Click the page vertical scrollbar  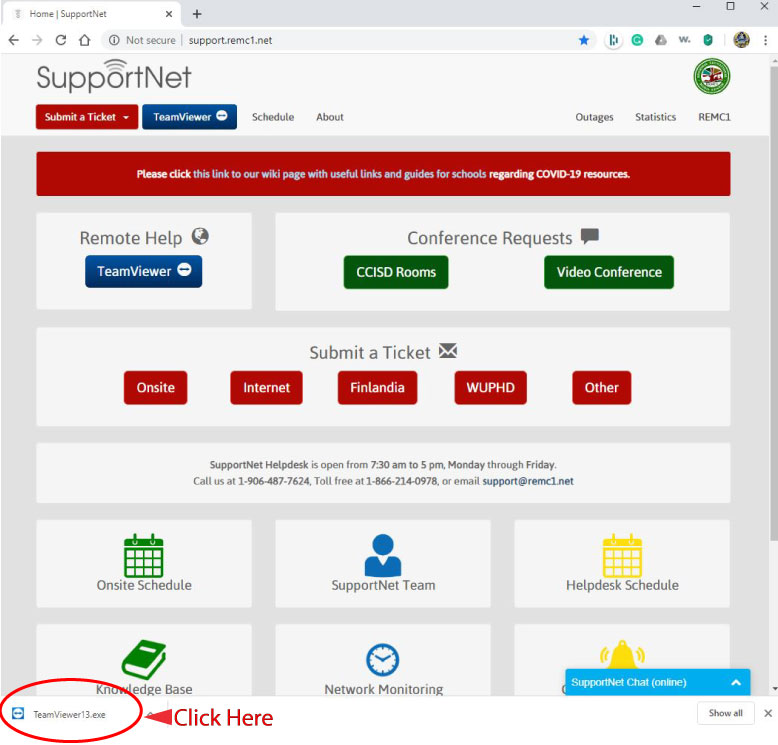pos(774,303)
